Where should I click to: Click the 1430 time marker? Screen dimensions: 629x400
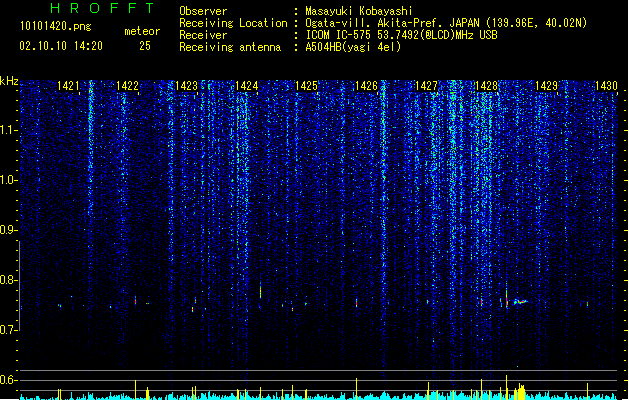click(606, 86)
